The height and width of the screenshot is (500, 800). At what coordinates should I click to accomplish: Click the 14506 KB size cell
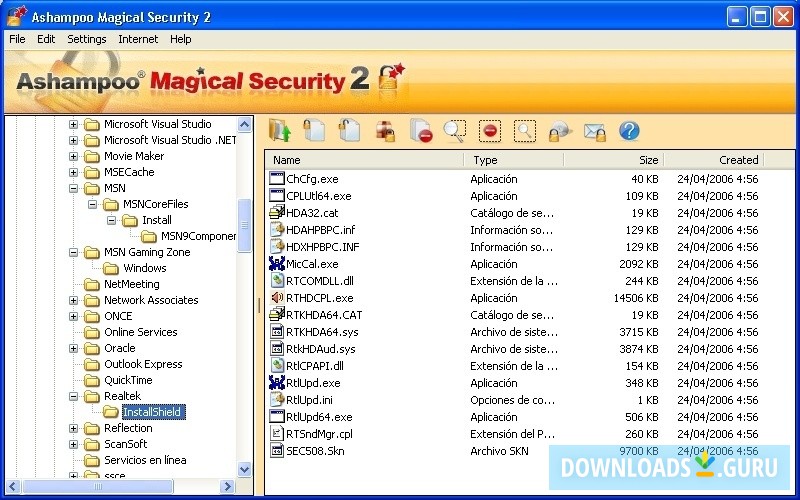(x=636, y=298)
